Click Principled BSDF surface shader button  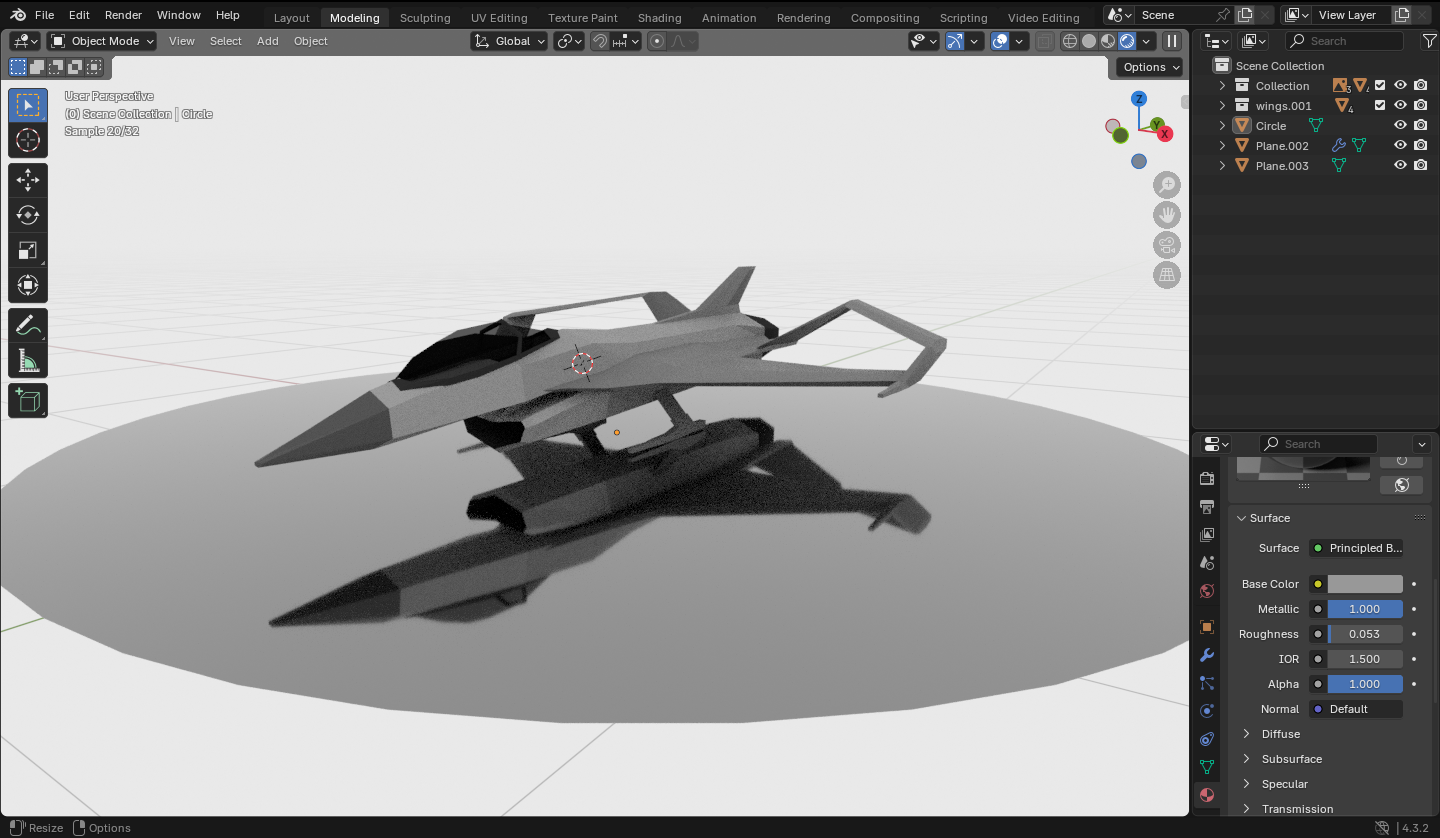click(x=1356, y=548)
